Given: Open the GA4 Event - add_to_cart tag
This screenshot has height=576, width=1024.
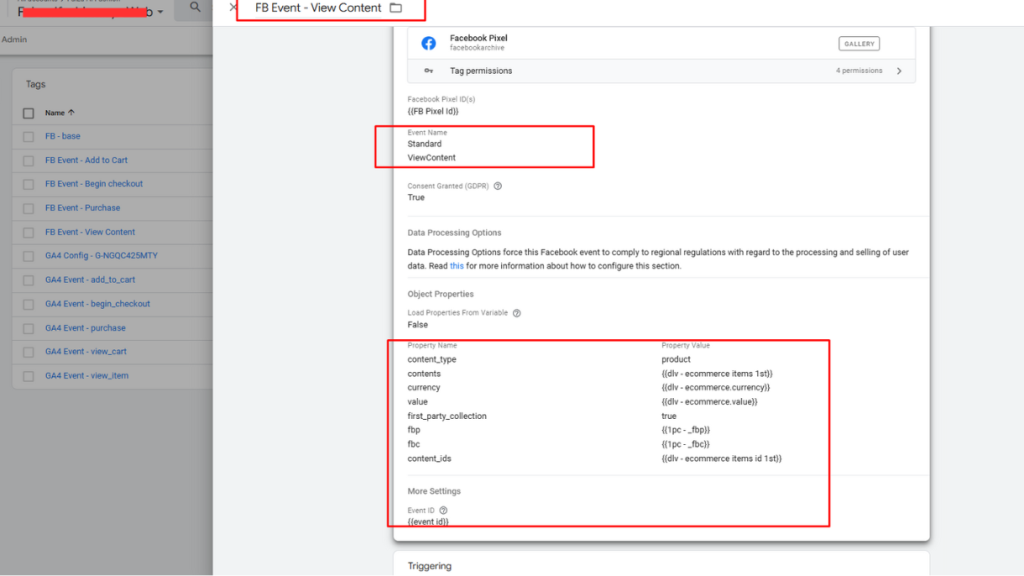Looking at the screenshot, I should 90,280.
